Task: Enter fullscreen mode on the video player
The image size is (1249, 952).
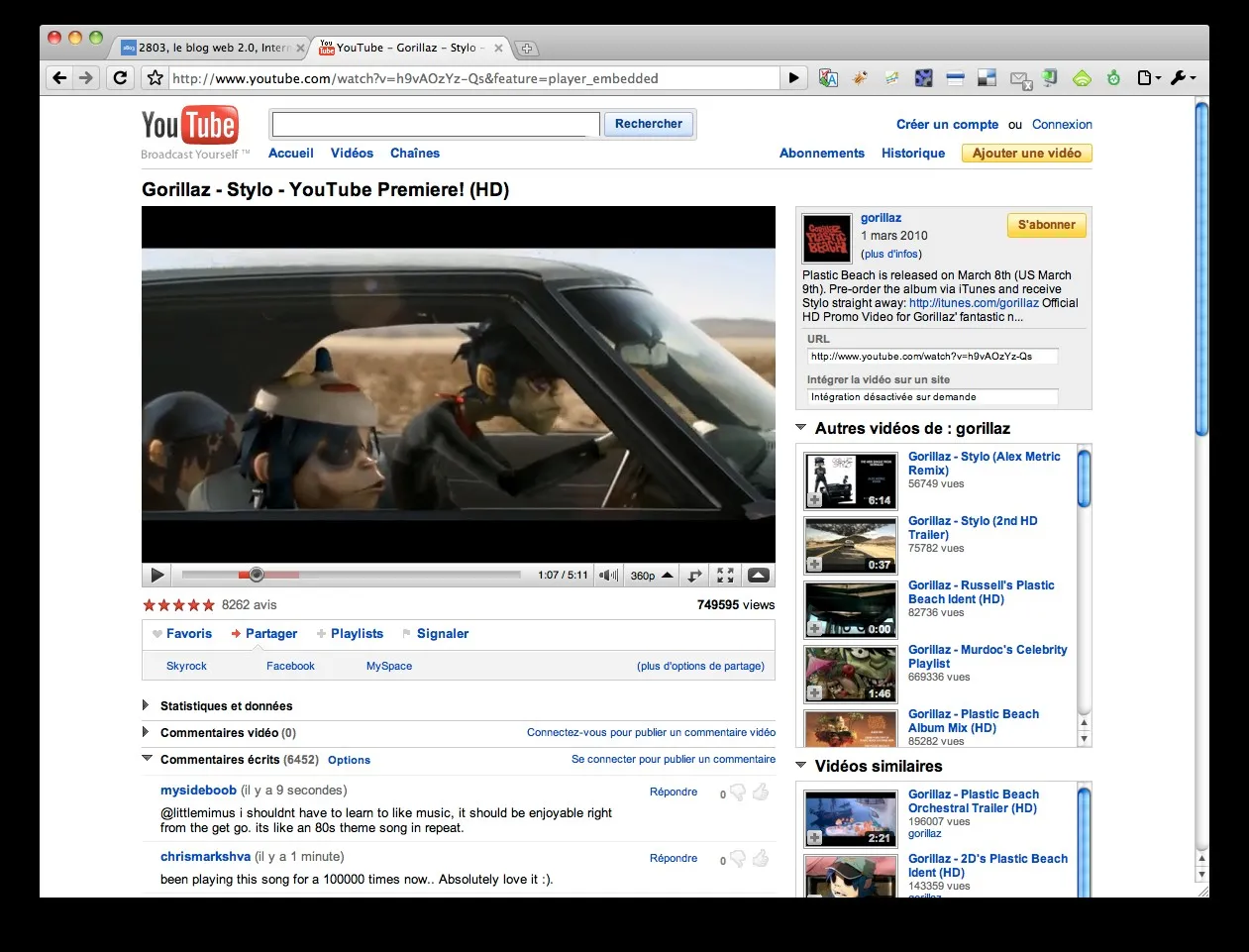Action: (x=725, y=575)
